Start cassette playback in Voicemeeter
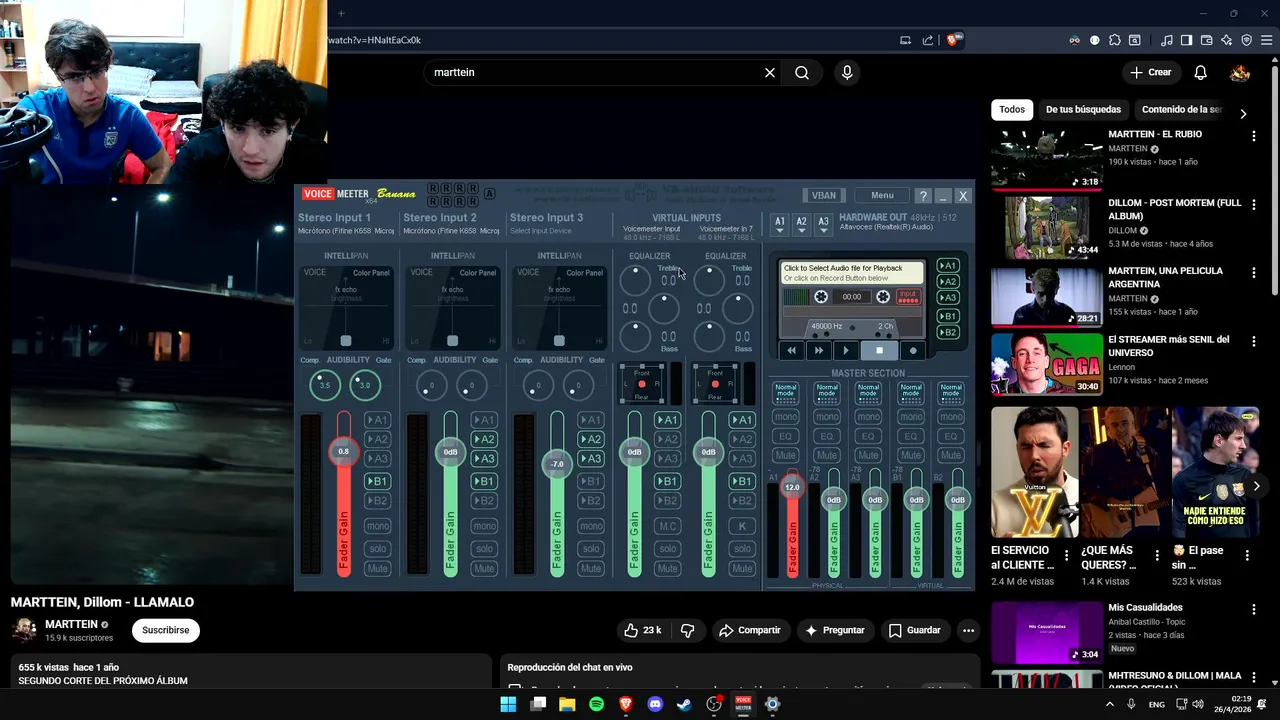Image resolution: width=1280 pixels, height=720 pixels. click(x=846, y=351)
